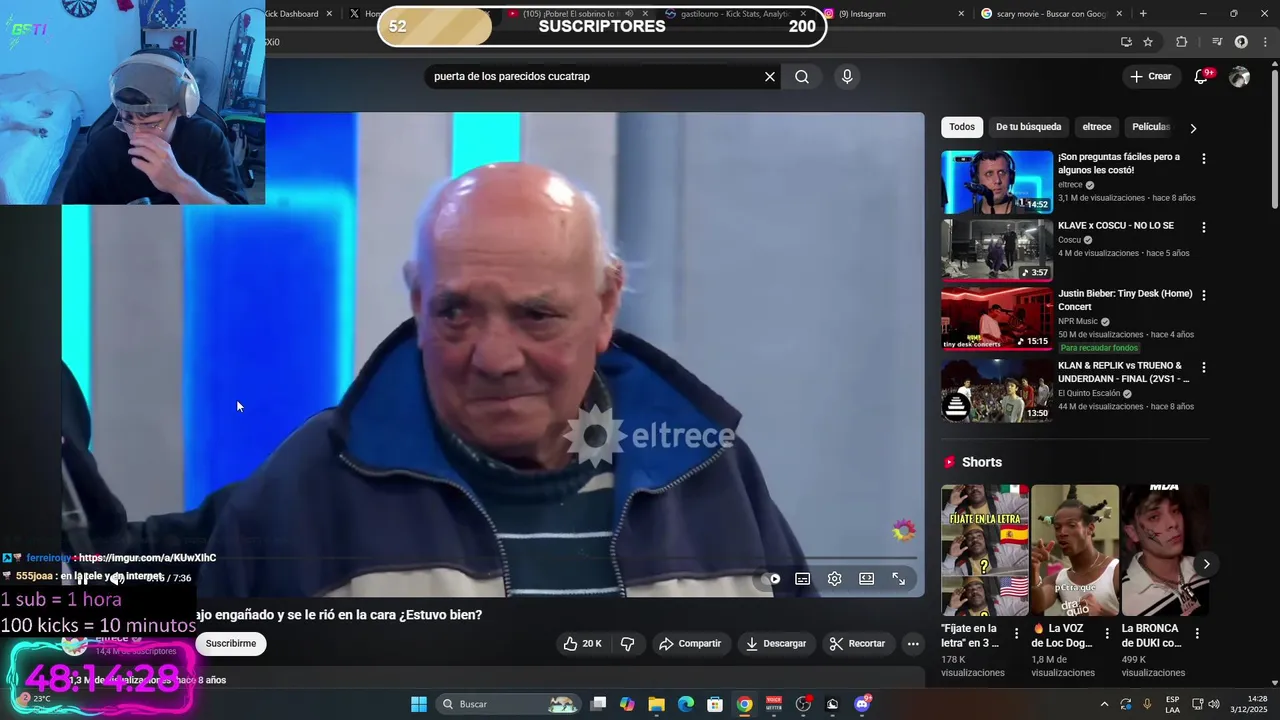Start voice search with the microphone icon
This screenshot has width=1280, height=720.
point(847,77)
